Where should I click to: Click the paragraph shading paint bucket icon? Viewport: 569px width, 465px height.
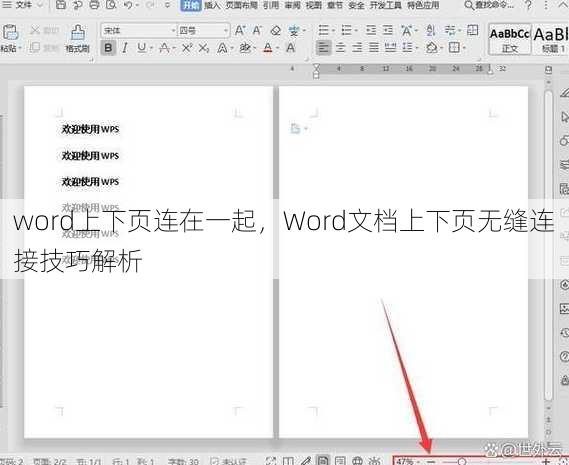coord(431,48)
